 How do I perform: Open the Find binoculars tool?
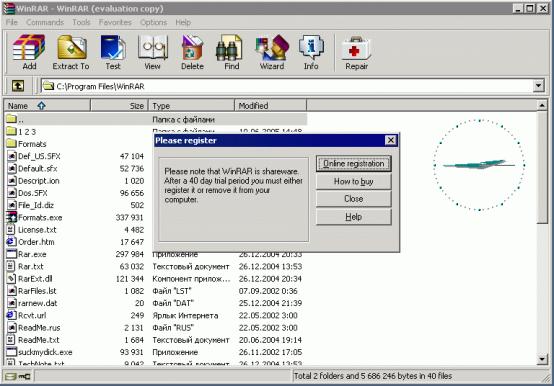[x=231, y=52]
